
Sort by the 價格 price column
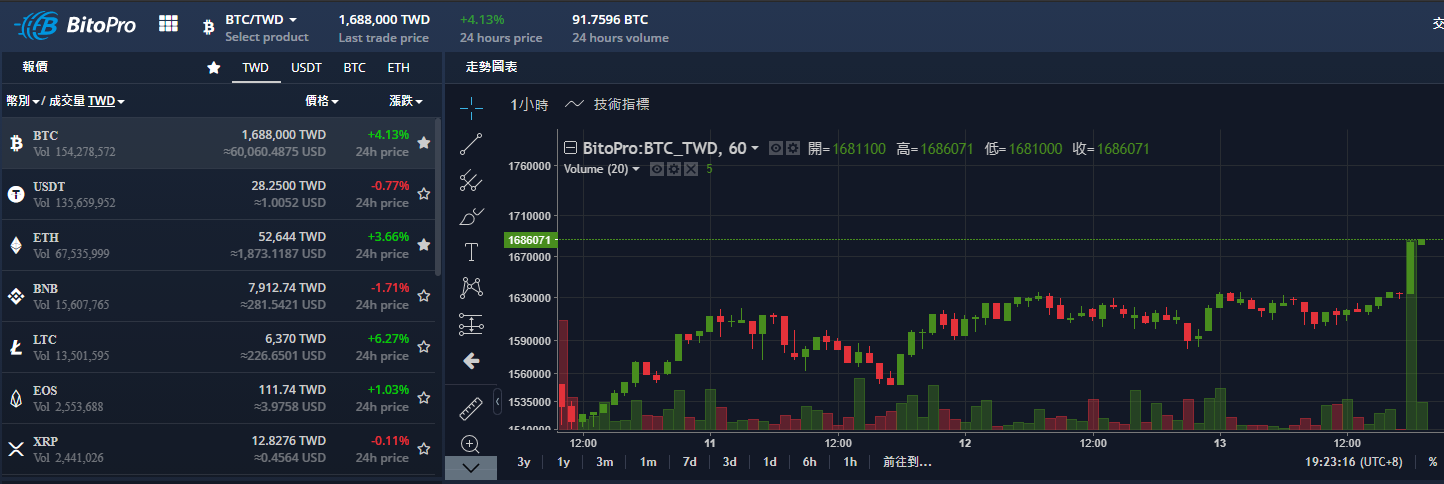(x=321, y=101)
